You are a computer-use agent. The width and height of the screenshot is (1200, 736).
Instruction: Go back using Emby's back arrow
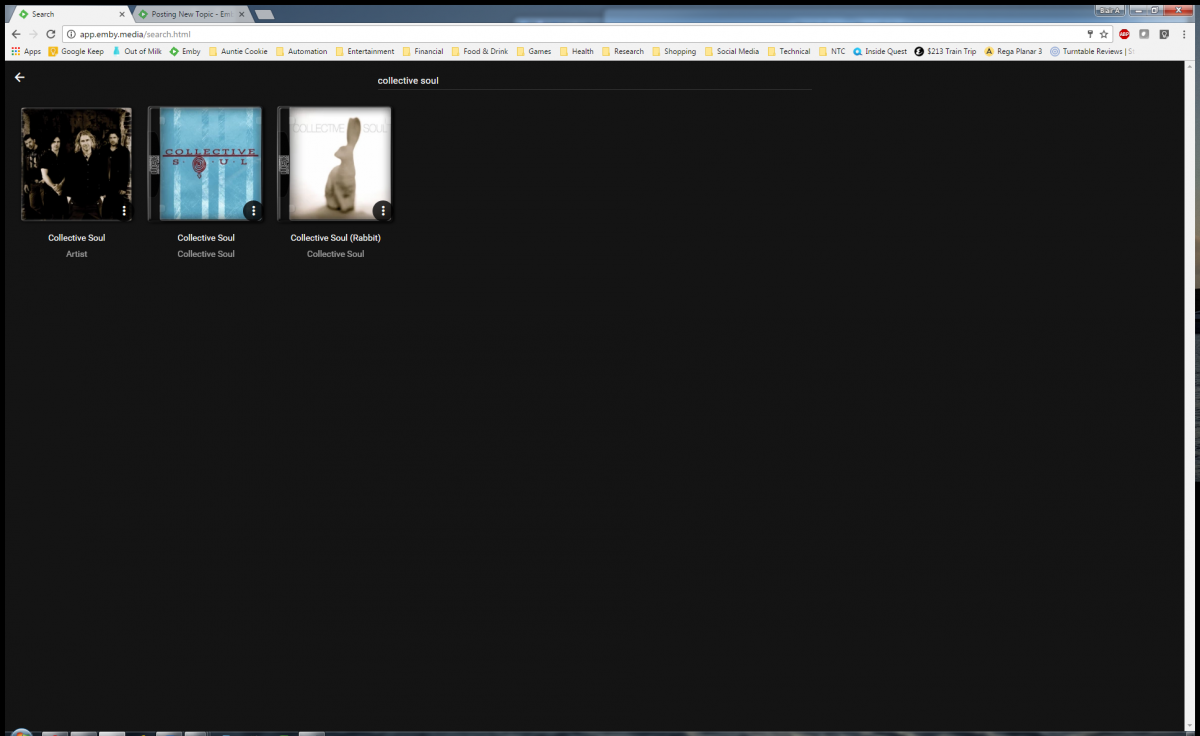[19, 77]
